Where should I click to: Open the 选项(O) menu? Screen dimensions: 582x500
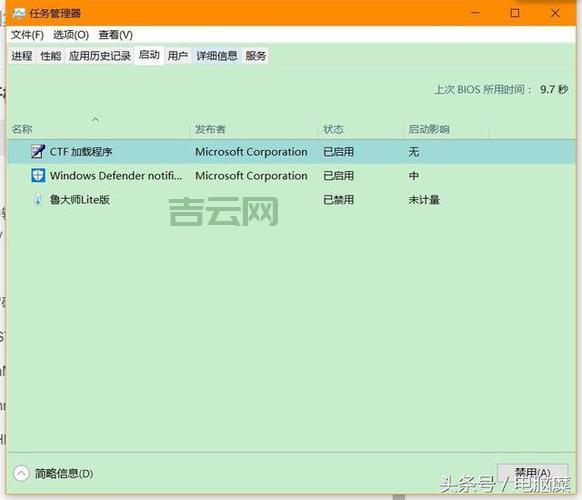[x=71, y=35]
